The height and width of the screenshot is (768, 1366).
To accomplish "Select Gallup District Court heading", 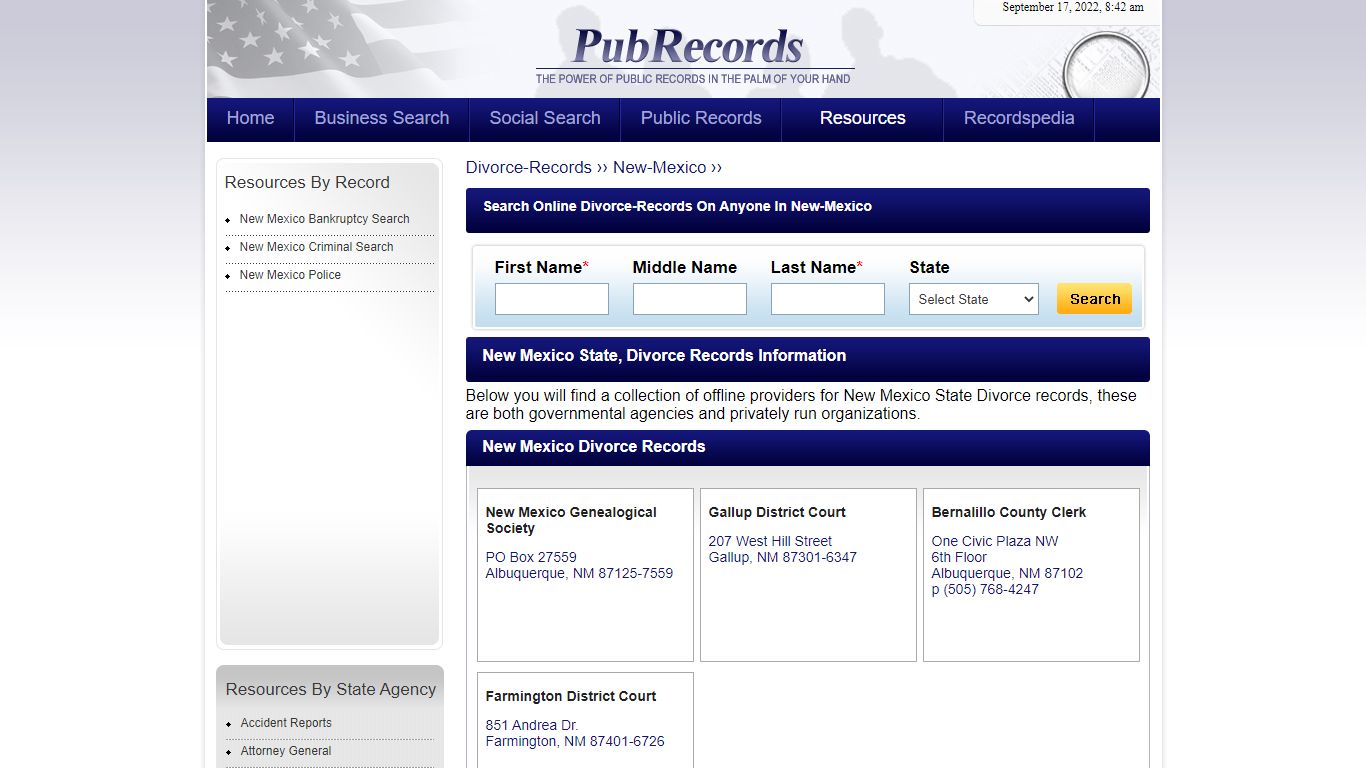I will pyautogui.click(x=777, y=512).
